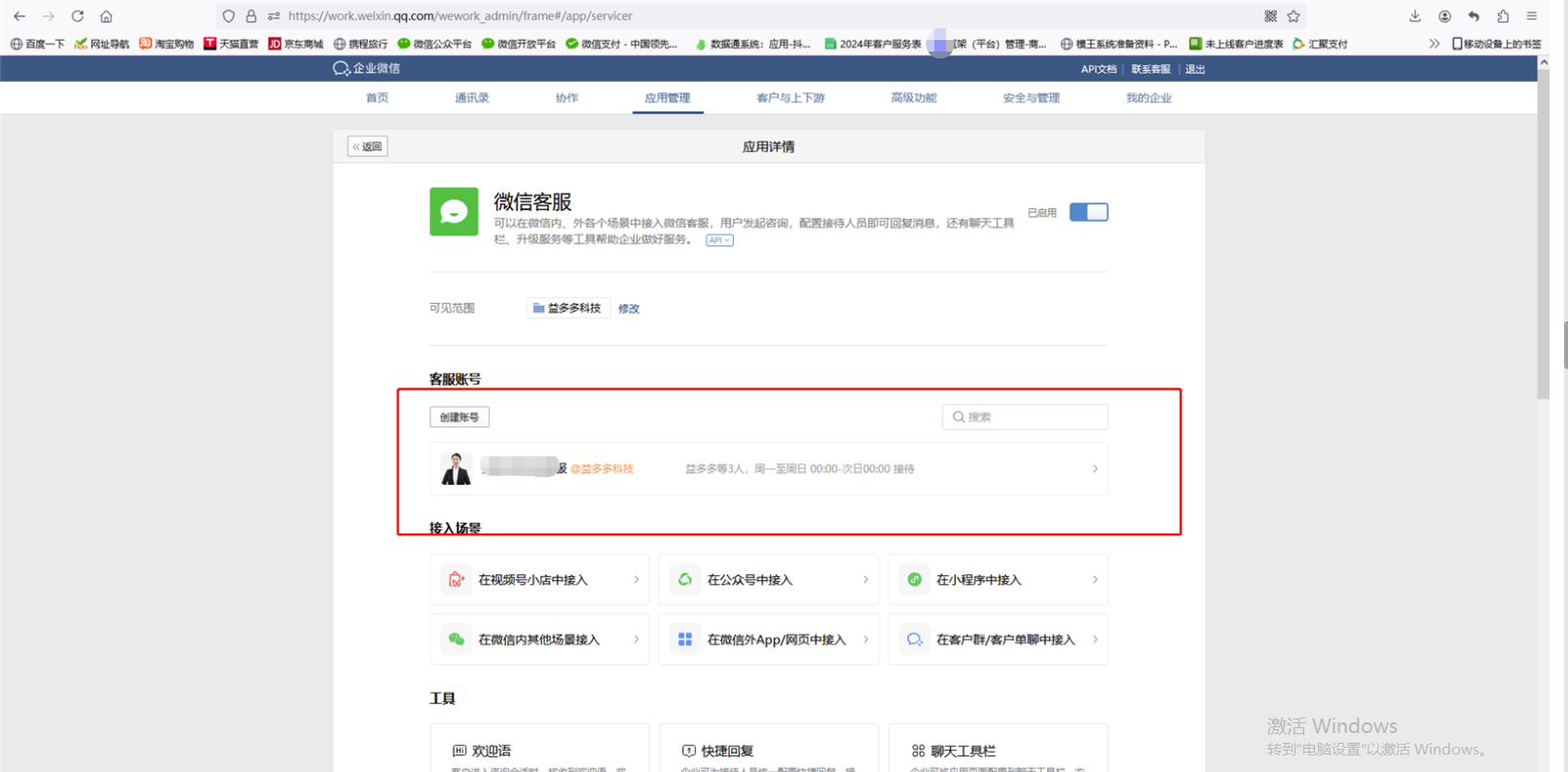Switch to the 通讯录 tab

pyautogui.click(x=472, y=97)
